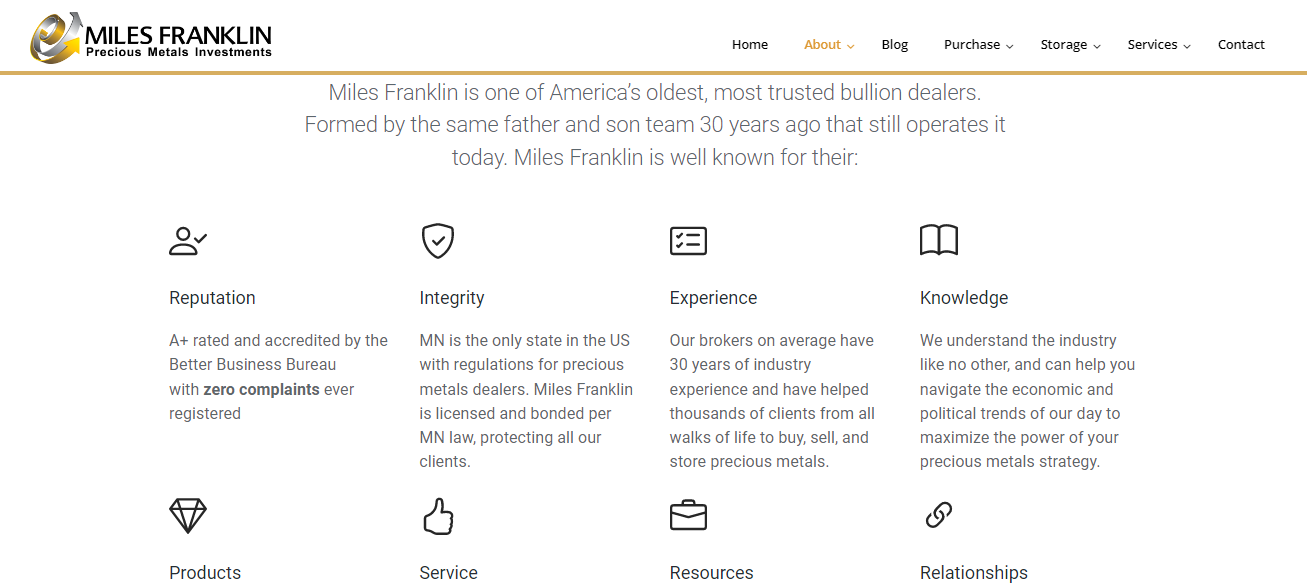Viewport: 1307px width, 584px height.
Task: Select the Knowledge heading
Action: (x=964, y=298)
